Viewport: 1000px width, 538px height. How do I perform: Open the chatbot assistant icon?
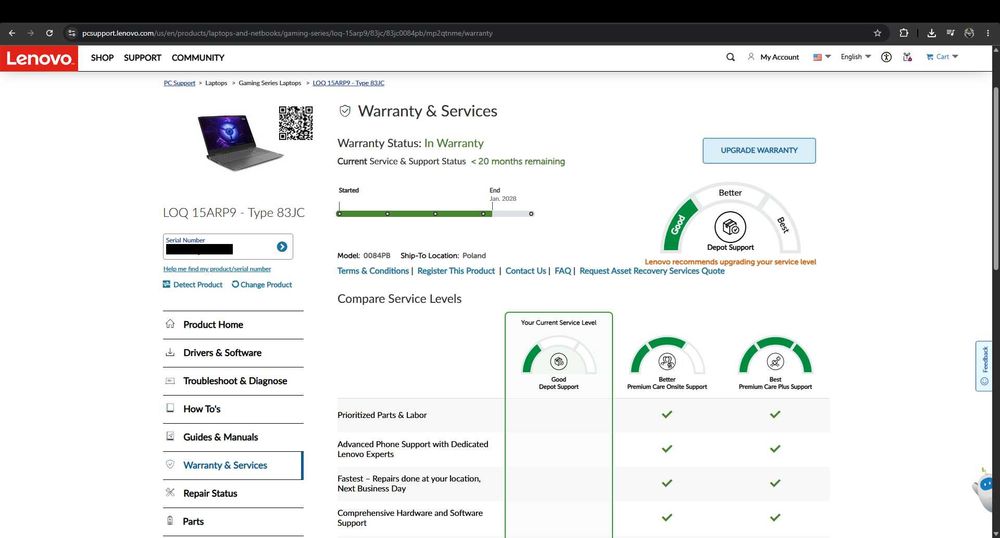point(985,488)
